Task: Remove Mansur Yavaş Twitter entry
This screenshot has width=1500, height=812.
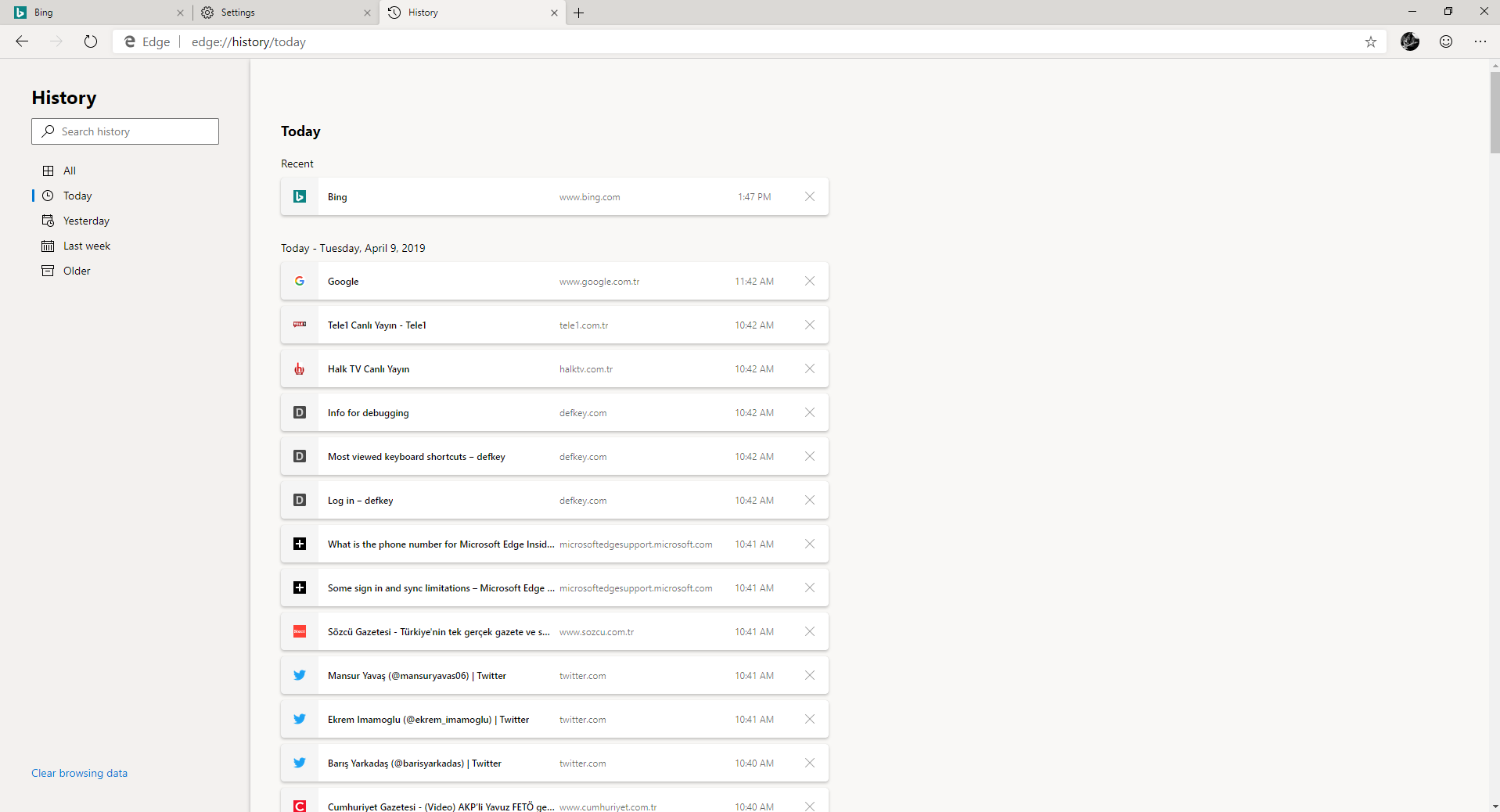Action: [810, 675]
